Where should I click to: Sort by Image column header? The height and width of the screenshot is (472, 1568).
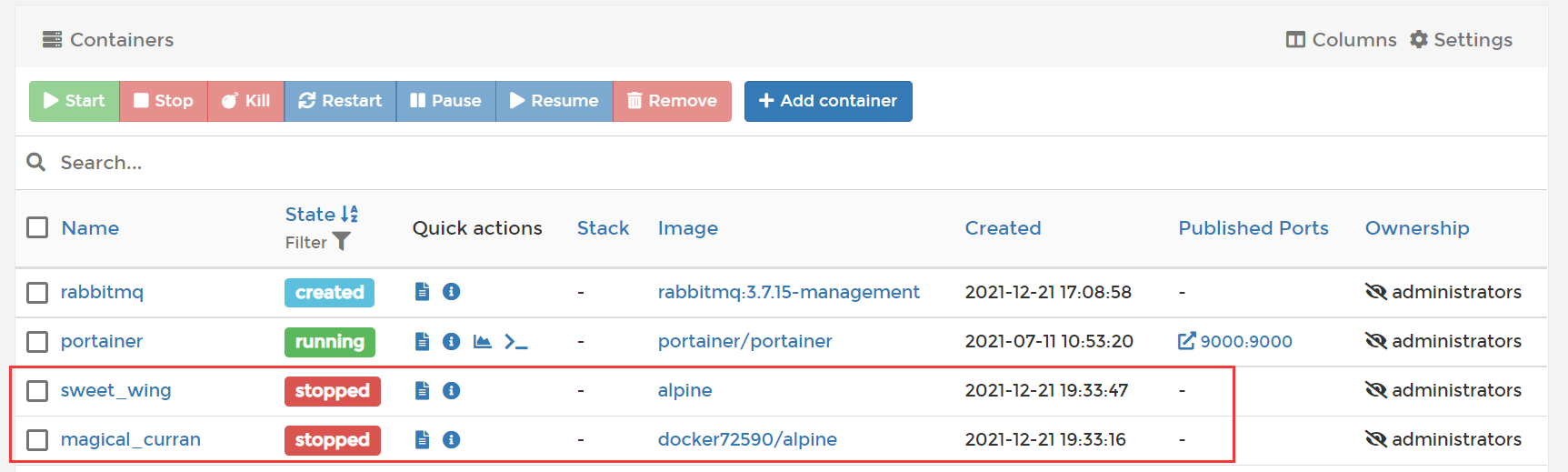687,228
